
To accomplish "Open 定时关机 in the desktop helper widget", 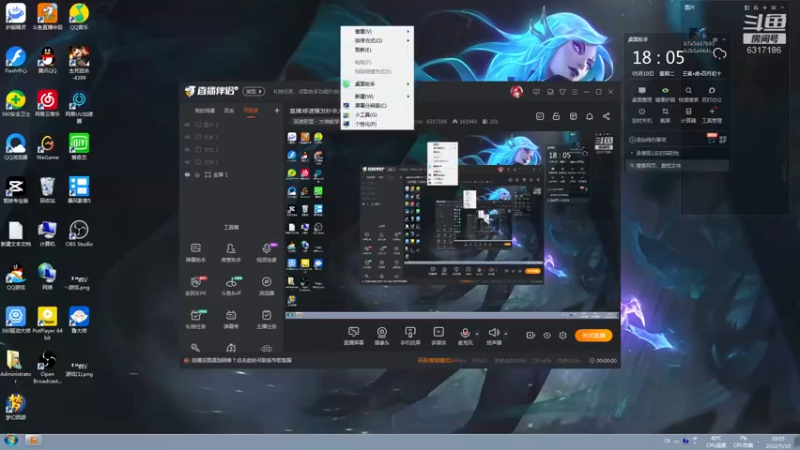I will pos(642,115).
